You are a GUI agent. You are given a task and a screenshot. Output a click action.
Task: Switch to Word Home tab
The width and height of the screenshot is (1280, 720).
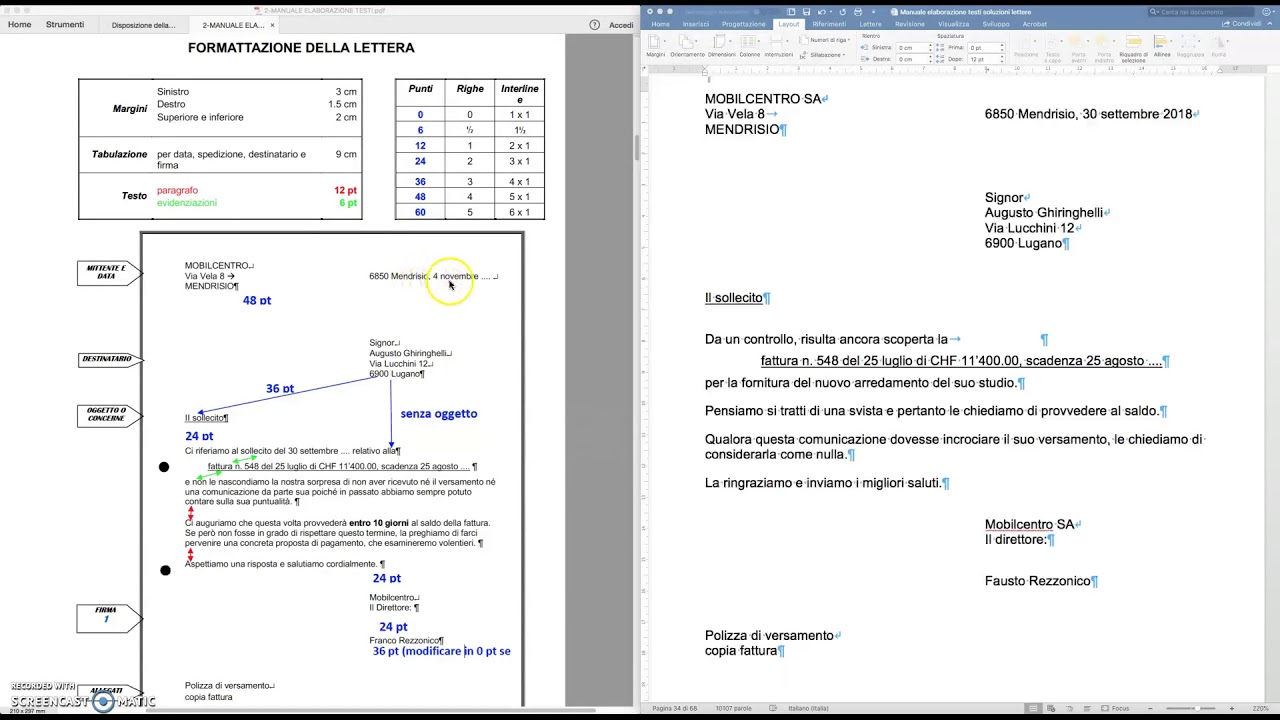pos(661,24)
